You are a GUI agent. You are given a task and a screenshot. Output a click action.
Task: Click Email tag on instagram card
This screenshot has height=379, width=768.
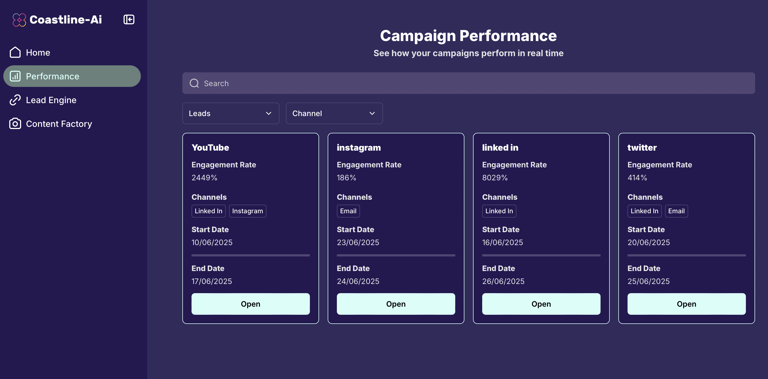click(348, 211)
